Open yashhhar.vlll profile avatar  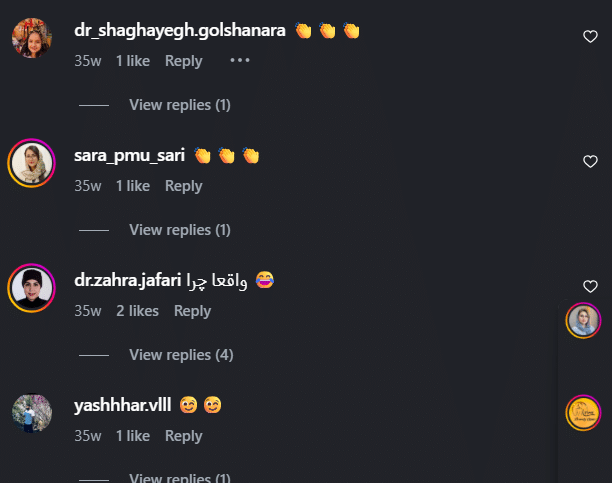click(x=32, y=413)
